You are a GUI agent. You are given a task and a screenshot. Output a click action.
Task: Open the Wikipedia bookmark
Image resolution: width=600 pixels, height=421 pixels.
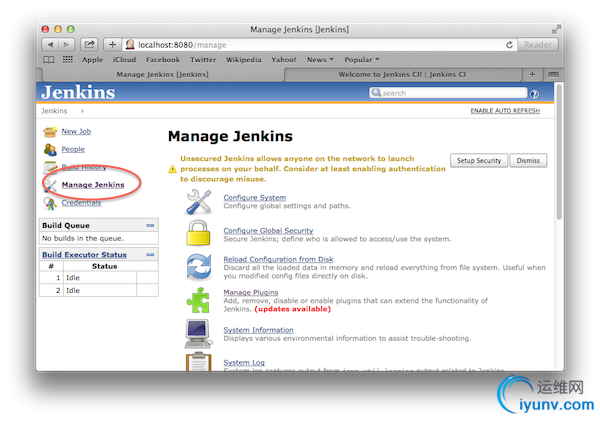[x=243, y=60]
